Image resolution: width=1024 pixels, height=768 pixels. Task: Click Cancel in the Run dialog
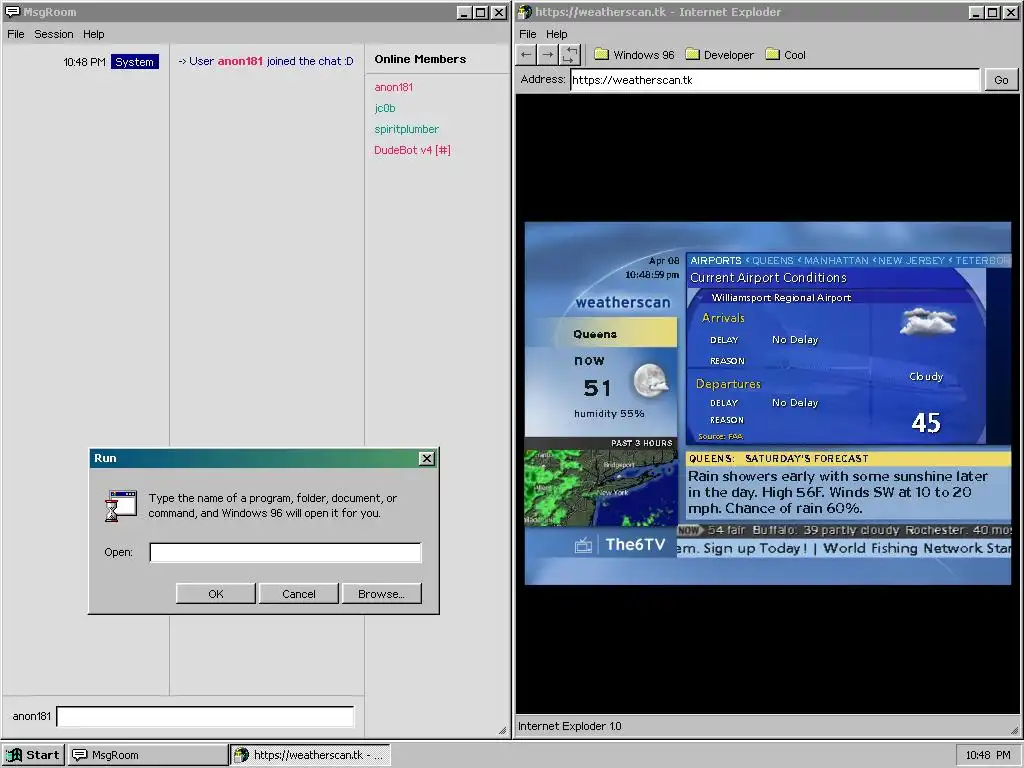298,594
